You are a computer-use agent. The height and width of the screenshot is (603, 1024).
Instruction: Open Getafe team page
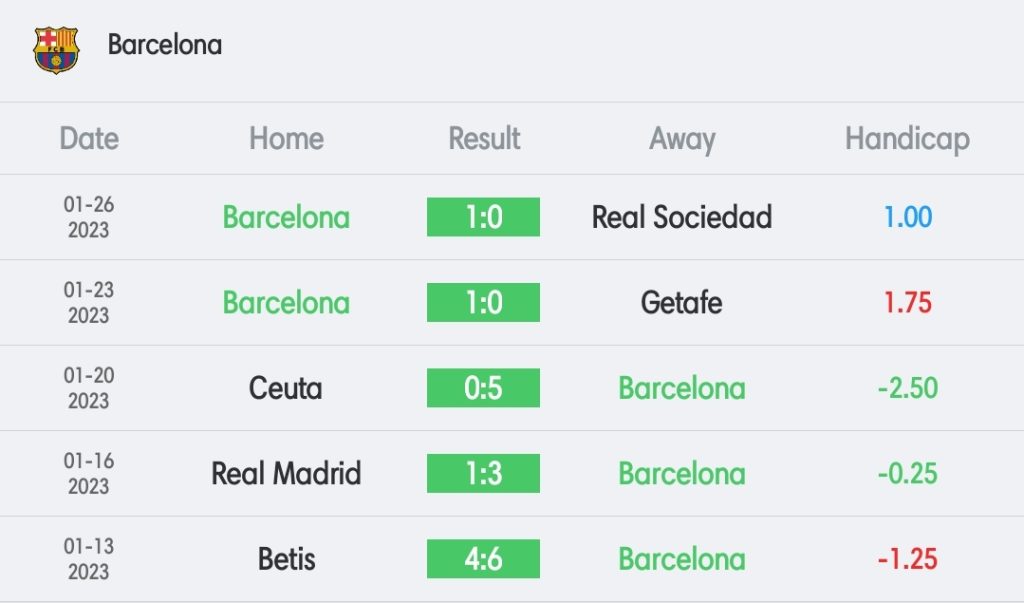click(x=682, y=303)
